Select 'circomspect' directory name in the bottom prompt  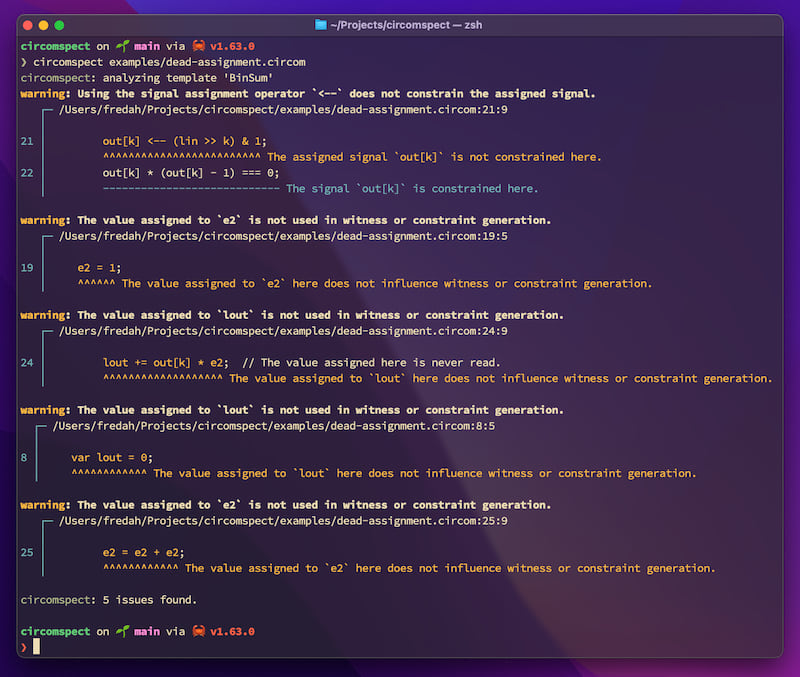pos(55,632)
